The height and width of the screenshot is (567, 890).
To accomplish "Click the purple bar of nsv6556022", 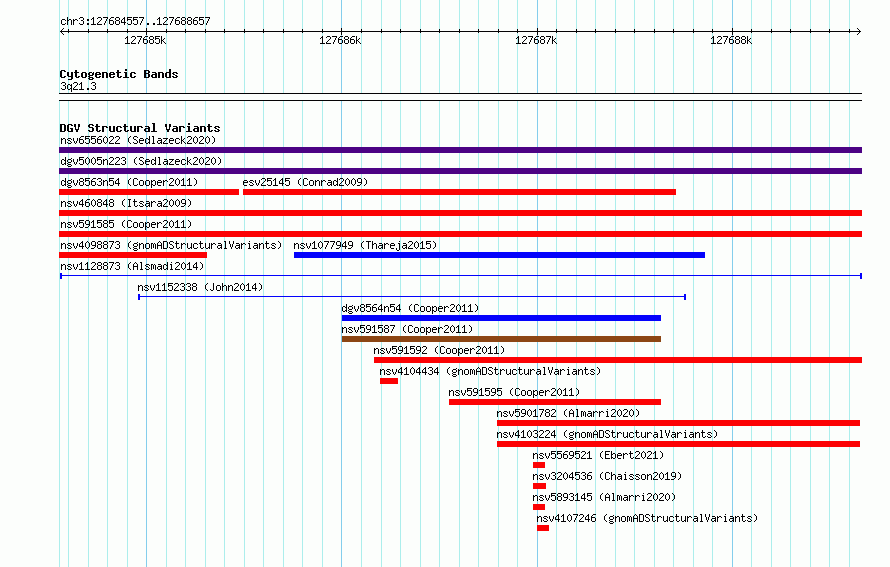I will coord(460,150).
